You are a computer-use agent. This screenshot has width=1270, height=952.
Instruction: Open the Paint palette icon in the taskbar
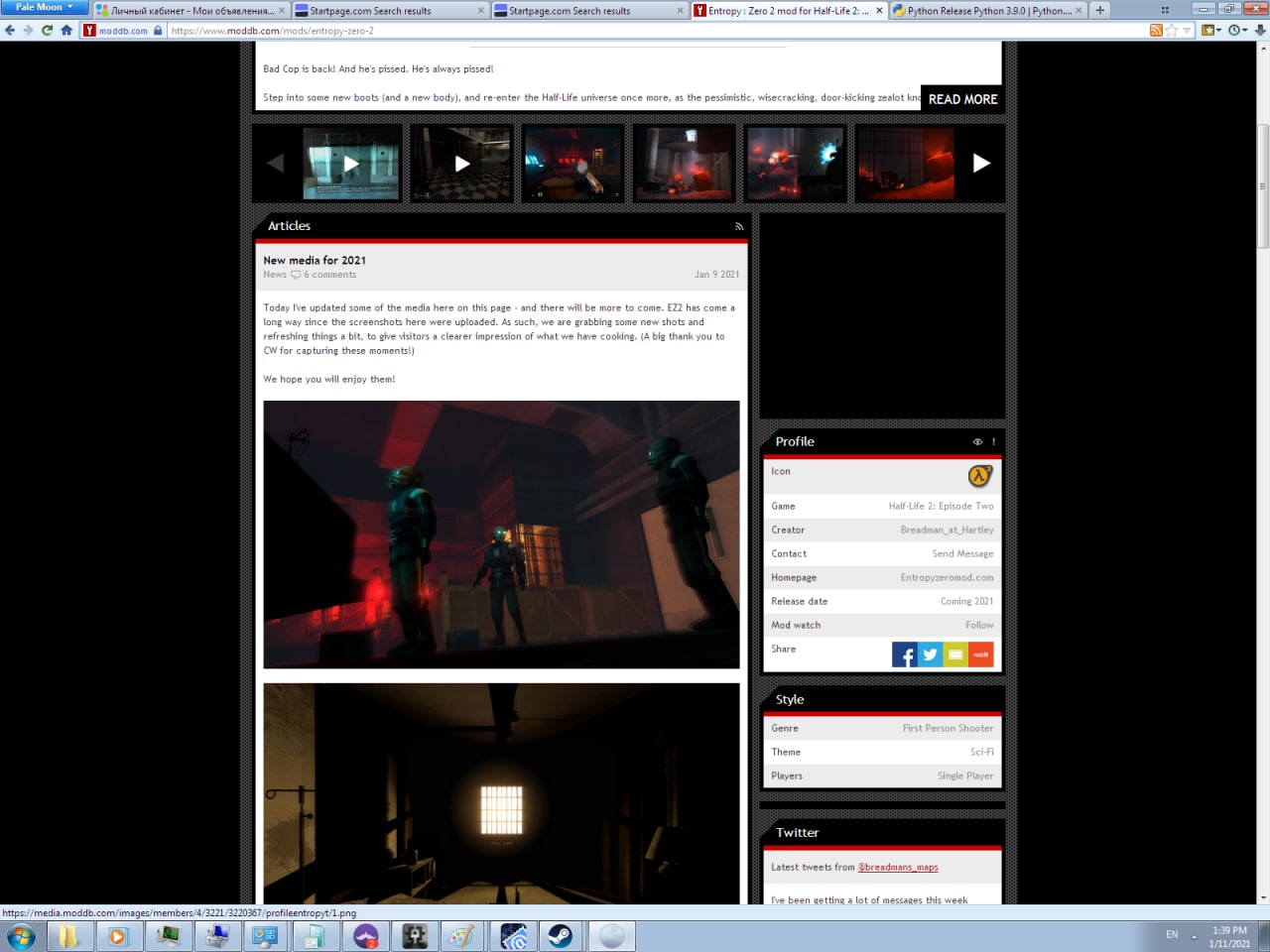click(462, 935)
